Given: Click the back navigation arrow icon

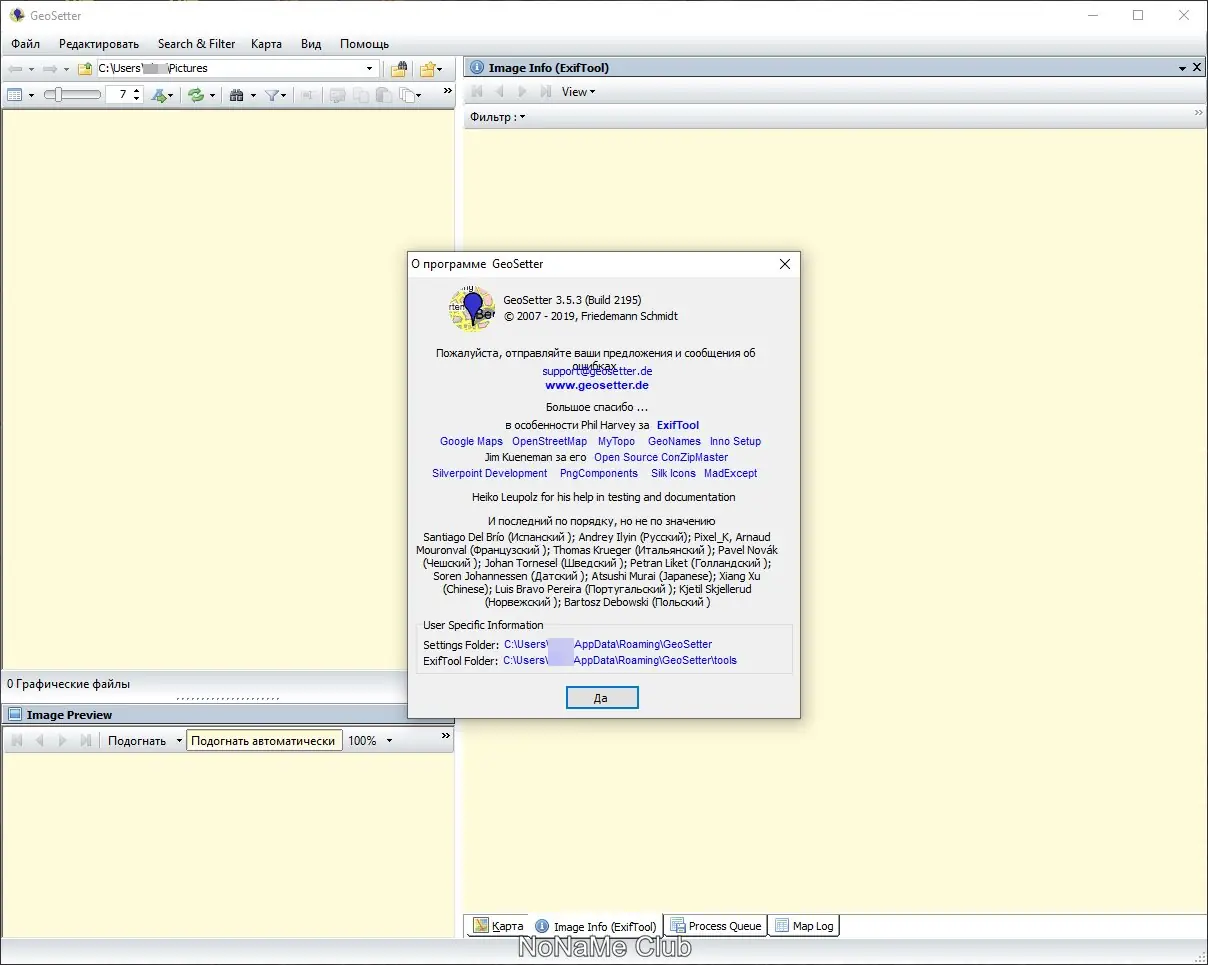Looking at the screenshot, I should coord(15,69).
